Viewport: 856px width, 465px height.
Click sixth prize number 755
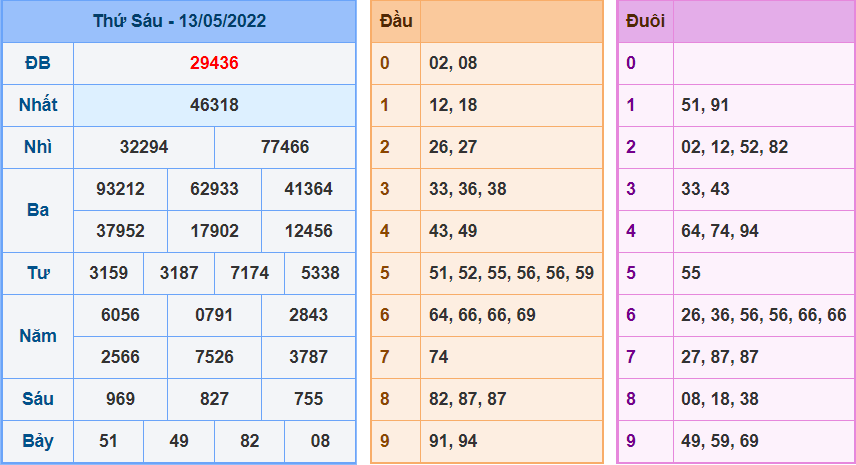tap(308, 399)
